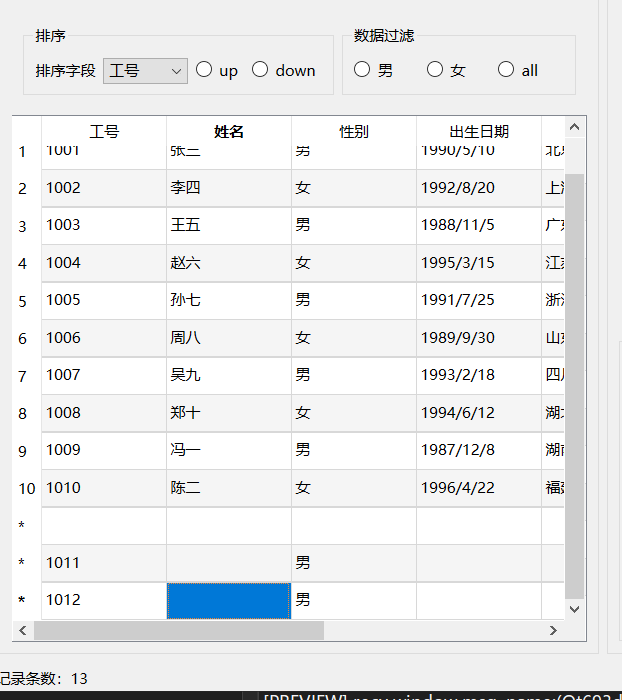Image resolution: width=622 pixels, height=700 pixels.
Task: Click cell with 工号 1008
Action: click(x=104, y=413)
